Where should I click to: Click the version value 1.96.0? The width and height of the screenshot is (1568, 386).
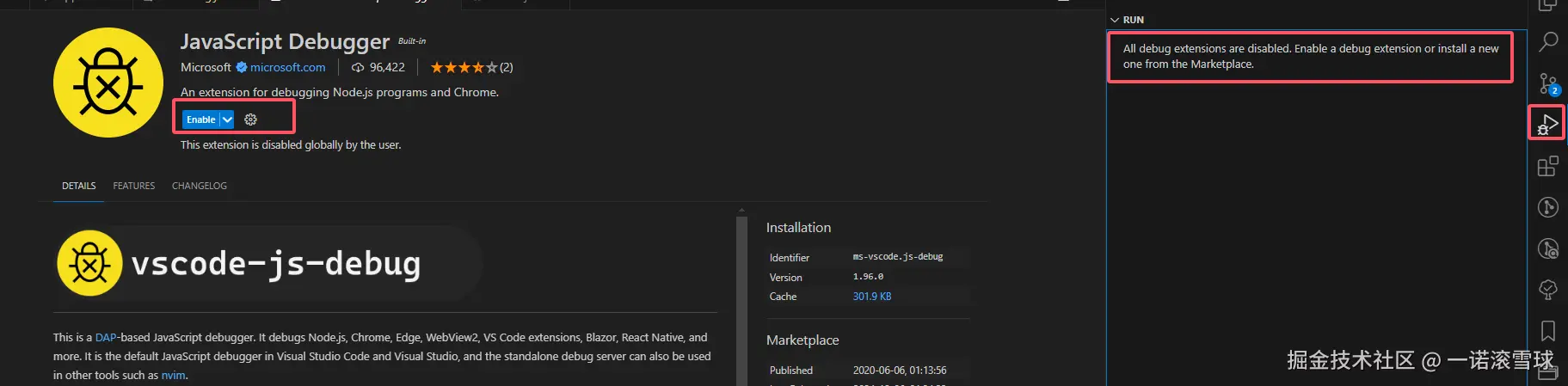click(868, 277)
